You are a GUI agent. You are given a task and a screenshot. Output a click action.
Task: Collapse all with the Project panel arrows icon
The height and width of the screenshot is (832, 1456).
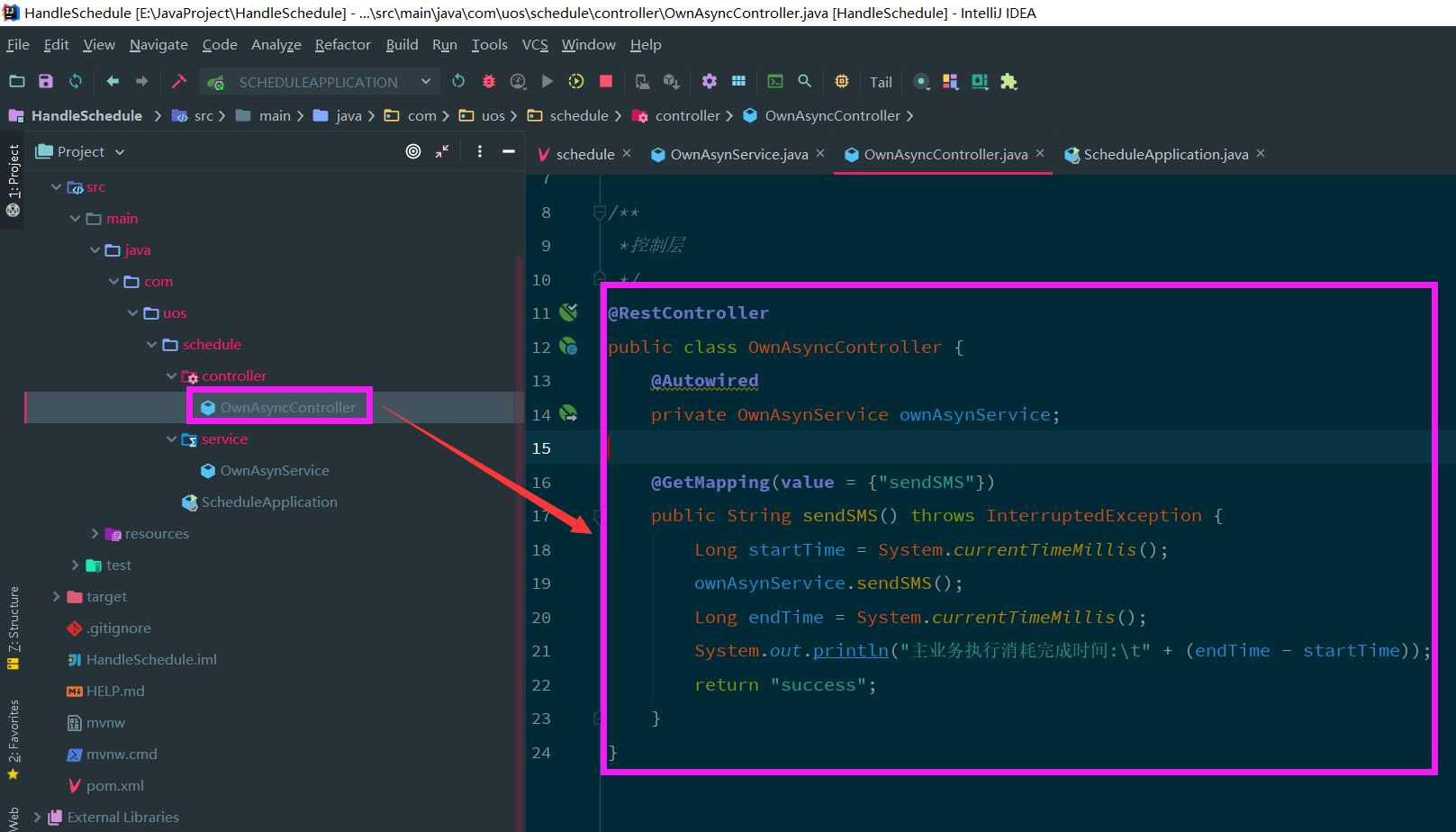coord(442,151)
